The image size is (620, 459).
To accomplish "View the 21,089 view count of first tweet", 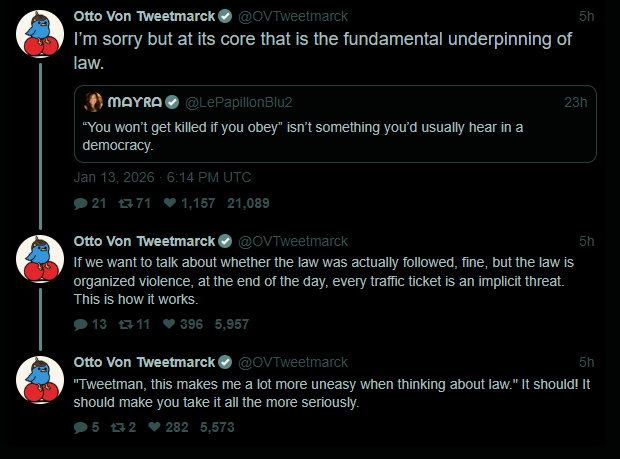I will pos(249,204).
